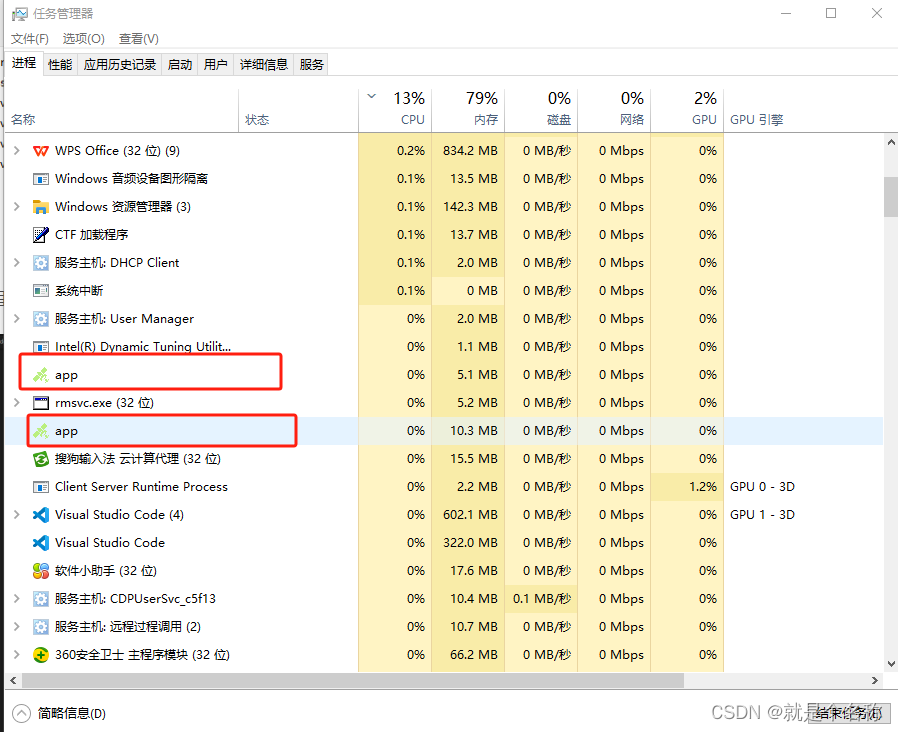The width and height of the screenshot is (898, 732).
Task: Sort by the 内存 column header
Action: (468, 110)
